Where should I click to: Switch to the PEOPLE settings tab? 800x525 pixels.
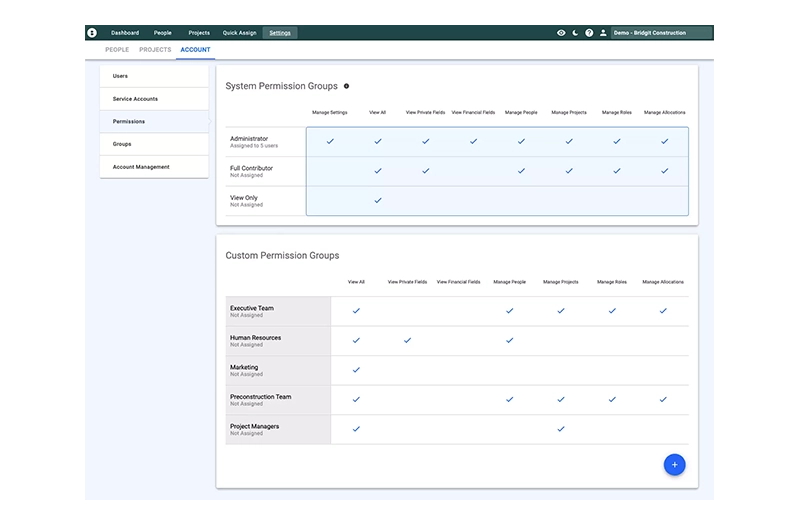[117, 49]
